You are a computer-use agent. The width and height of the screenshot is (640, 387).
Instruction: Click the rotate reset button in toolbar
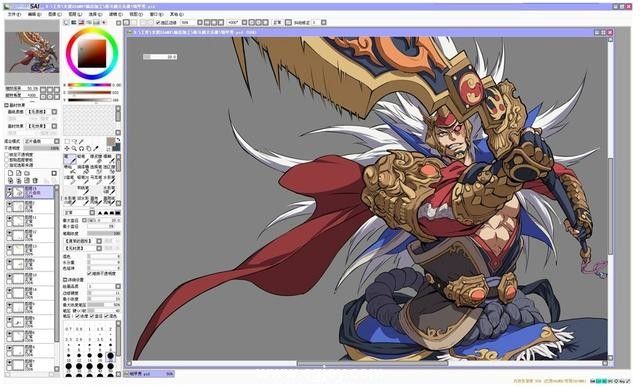266,22
